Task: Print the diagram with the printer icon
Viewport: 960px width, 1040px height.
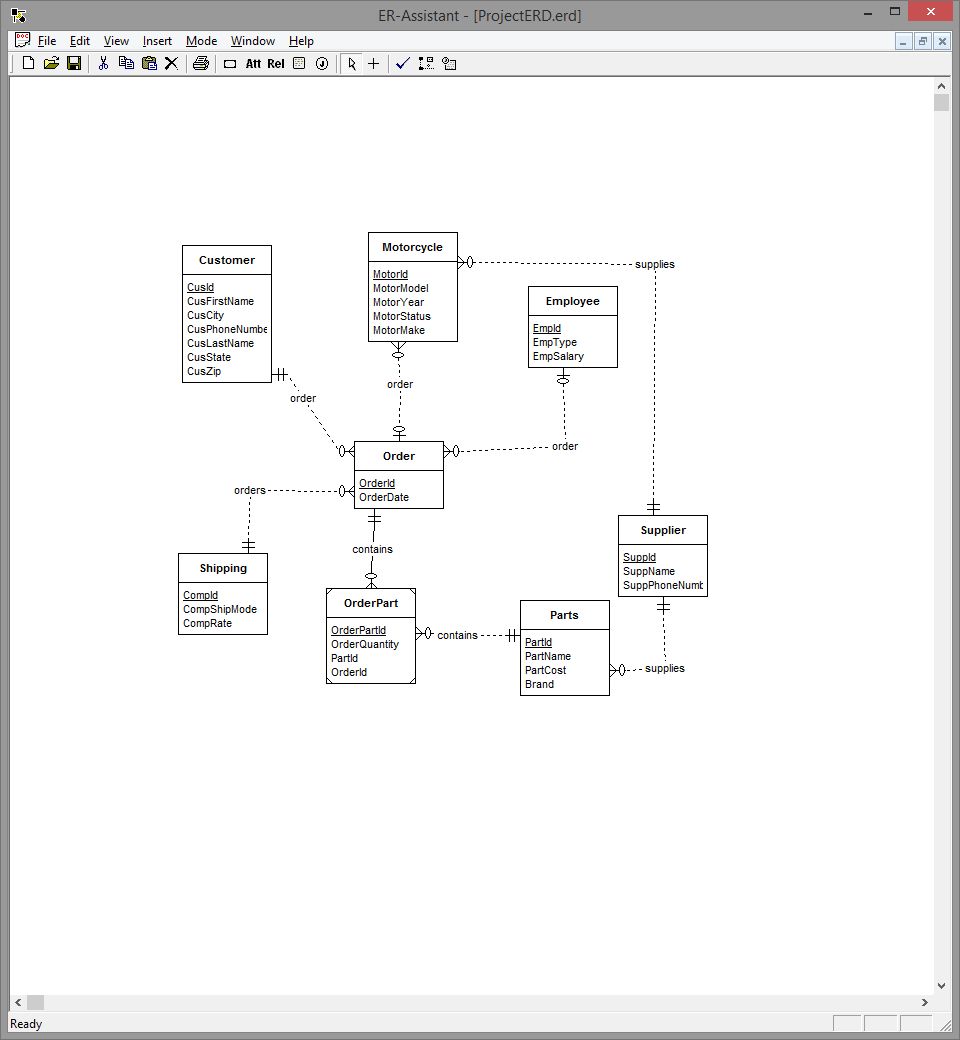Action: point(201,64)
